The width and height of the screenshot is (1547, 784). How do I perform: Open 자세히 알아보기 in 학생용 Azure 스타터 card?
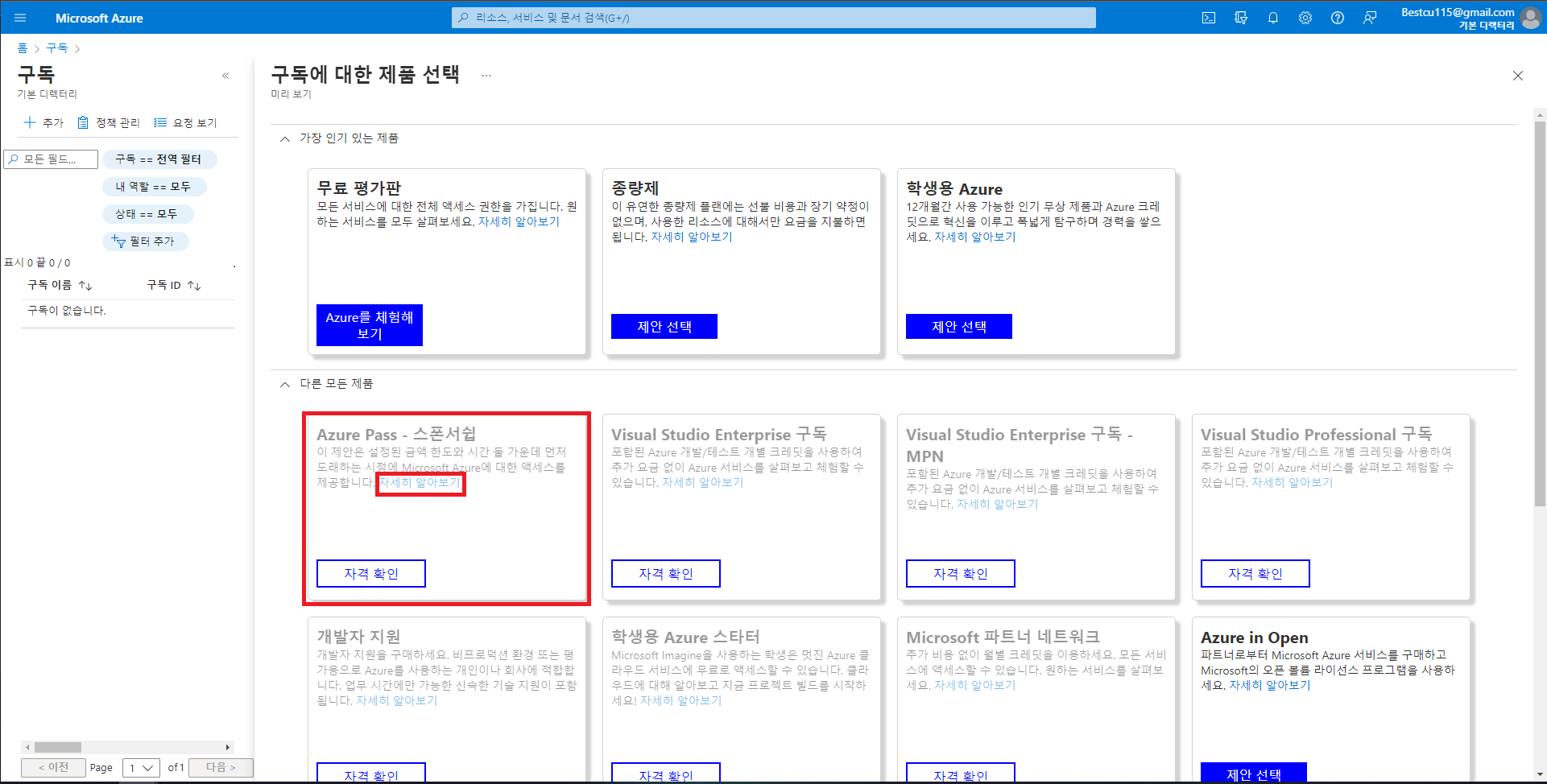681,700
